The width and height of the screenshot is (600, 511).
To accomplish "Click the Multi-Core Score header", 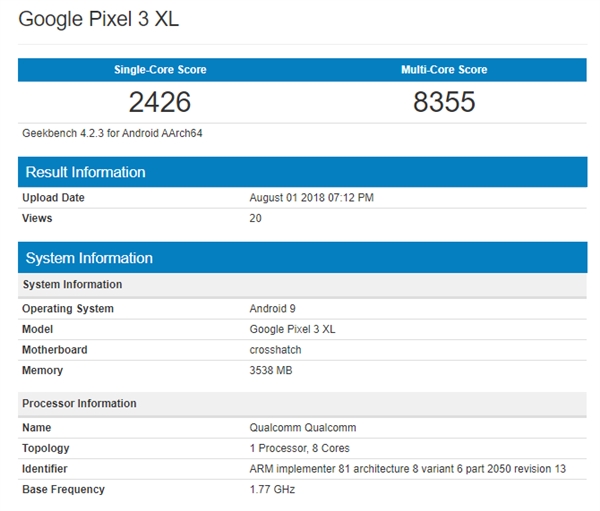I will click(x=444, y=70).
